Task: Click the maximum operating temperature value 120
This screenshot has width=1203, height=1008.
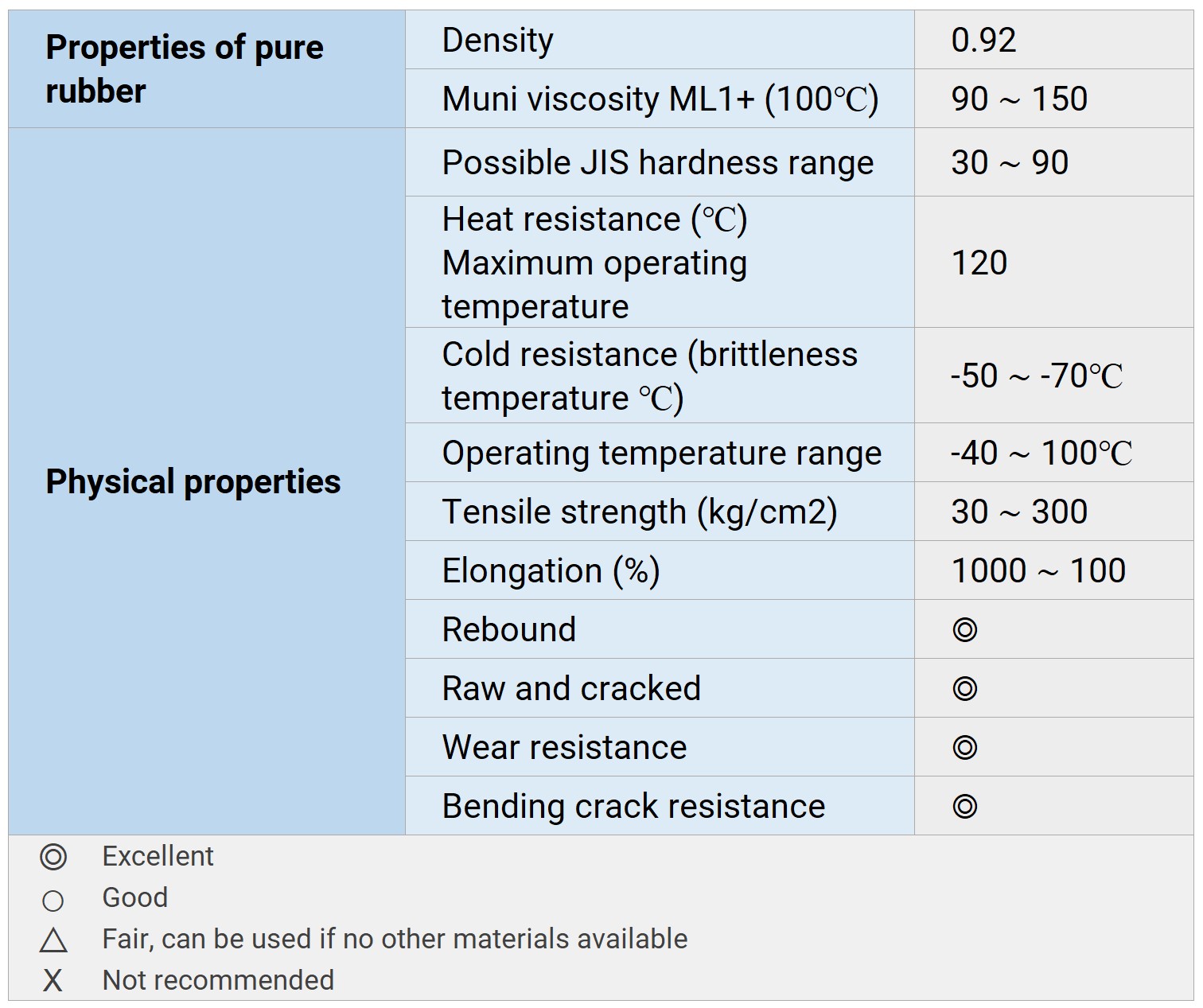Action: (979, 263)
